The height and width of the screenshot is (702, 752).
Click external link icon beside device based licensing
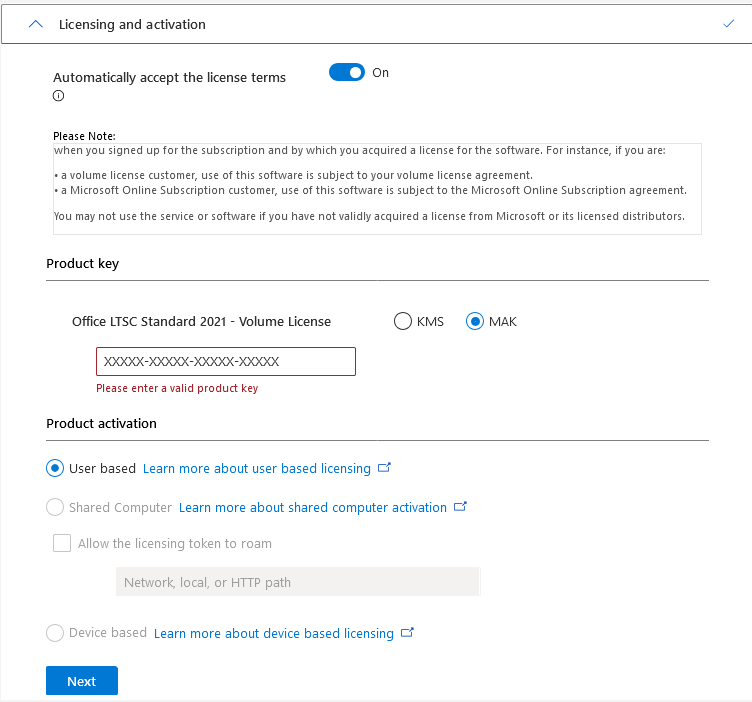click(x=407, y=632)
